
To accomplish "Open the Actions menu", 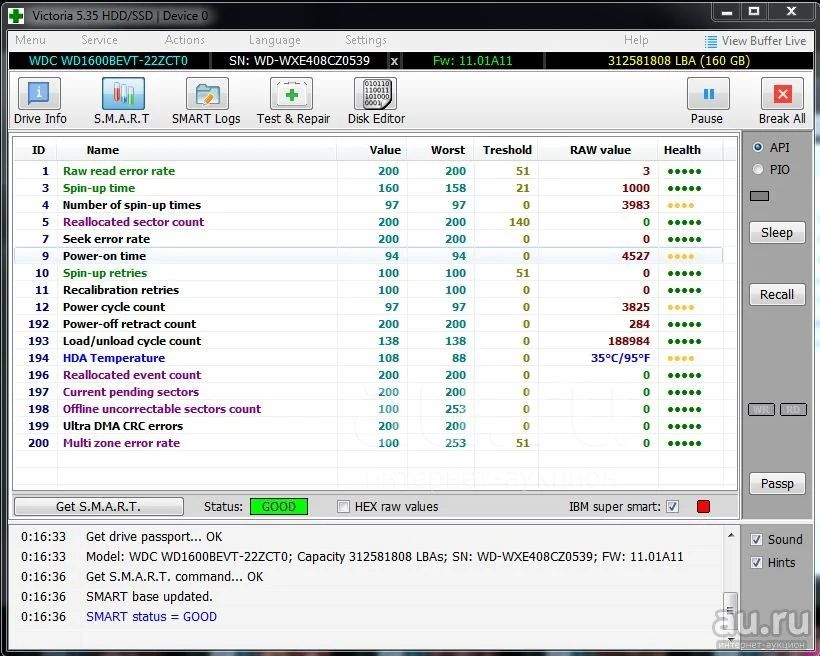I will point(185,40).
